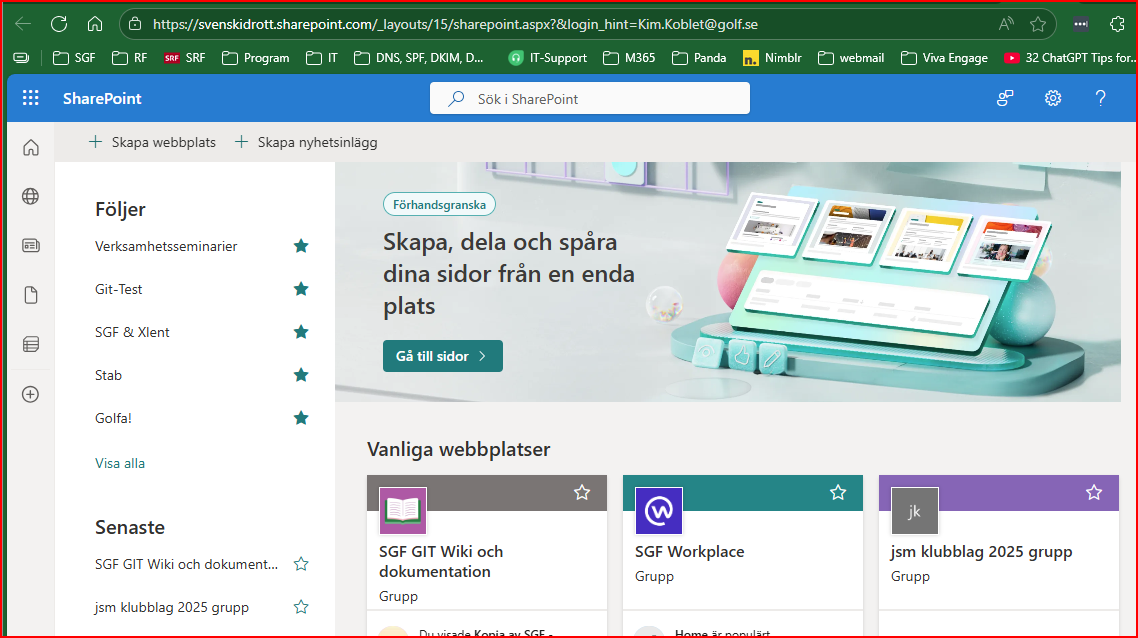Screen dimensions: 1138x638
Task: Open the SRF bookmark
Action: coord(185,58)
